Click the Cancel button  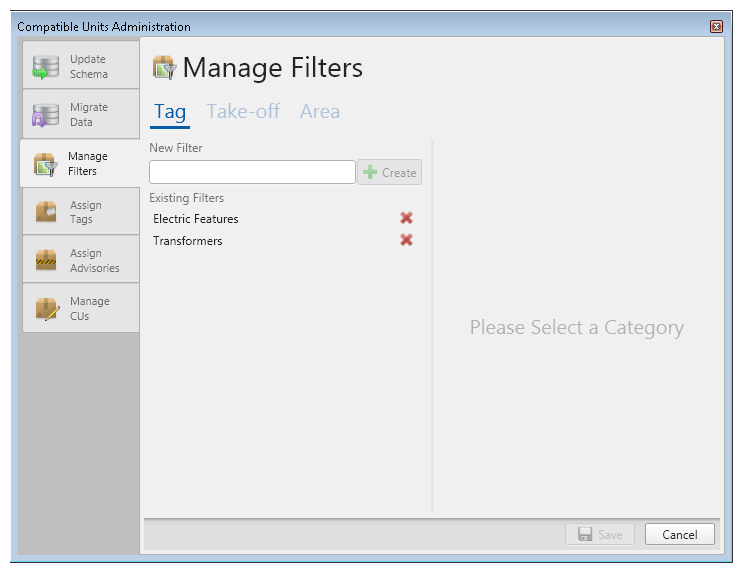point(680,535)
